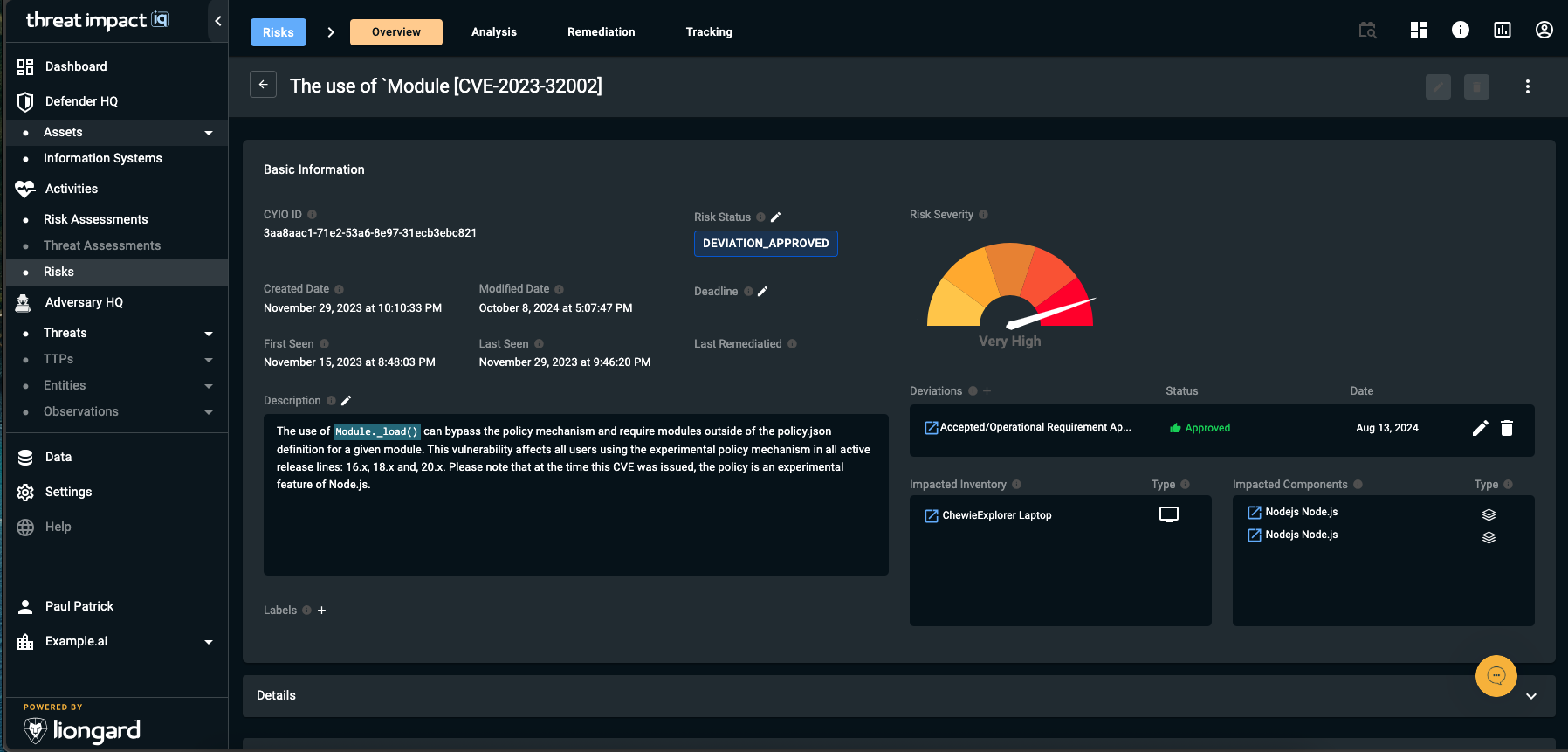Click the monitor type icon for ChewieExplorer
1568x752 pixels.
tap(1168, 515)
